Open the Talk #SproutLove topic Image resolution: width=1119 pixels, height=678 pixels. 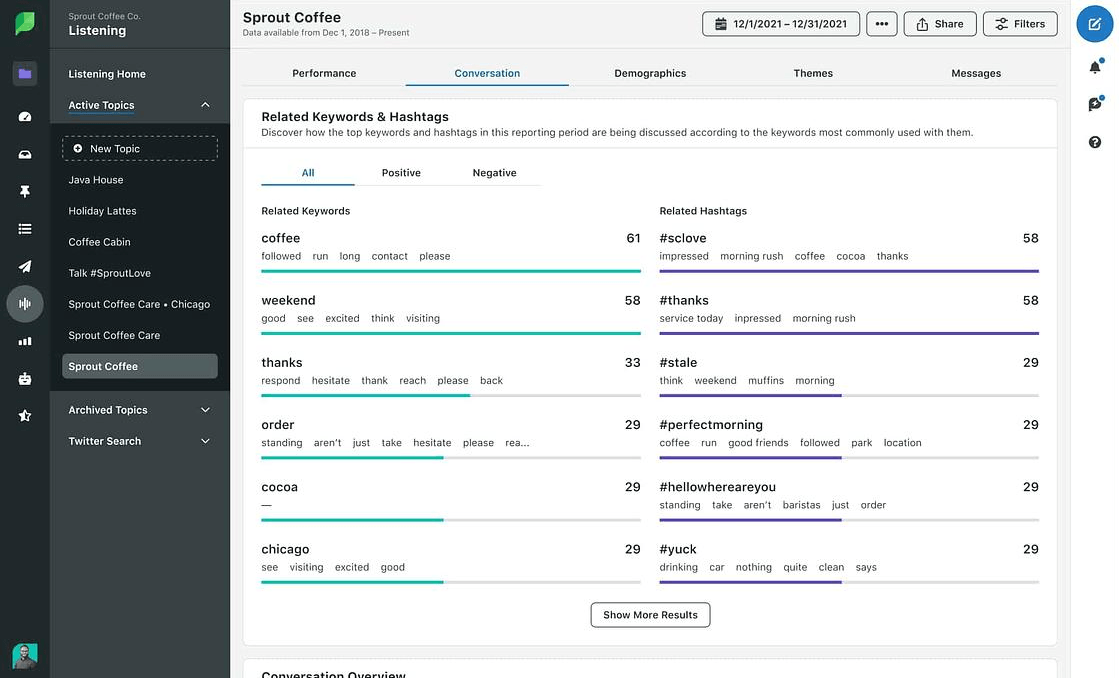pos(109,273)
